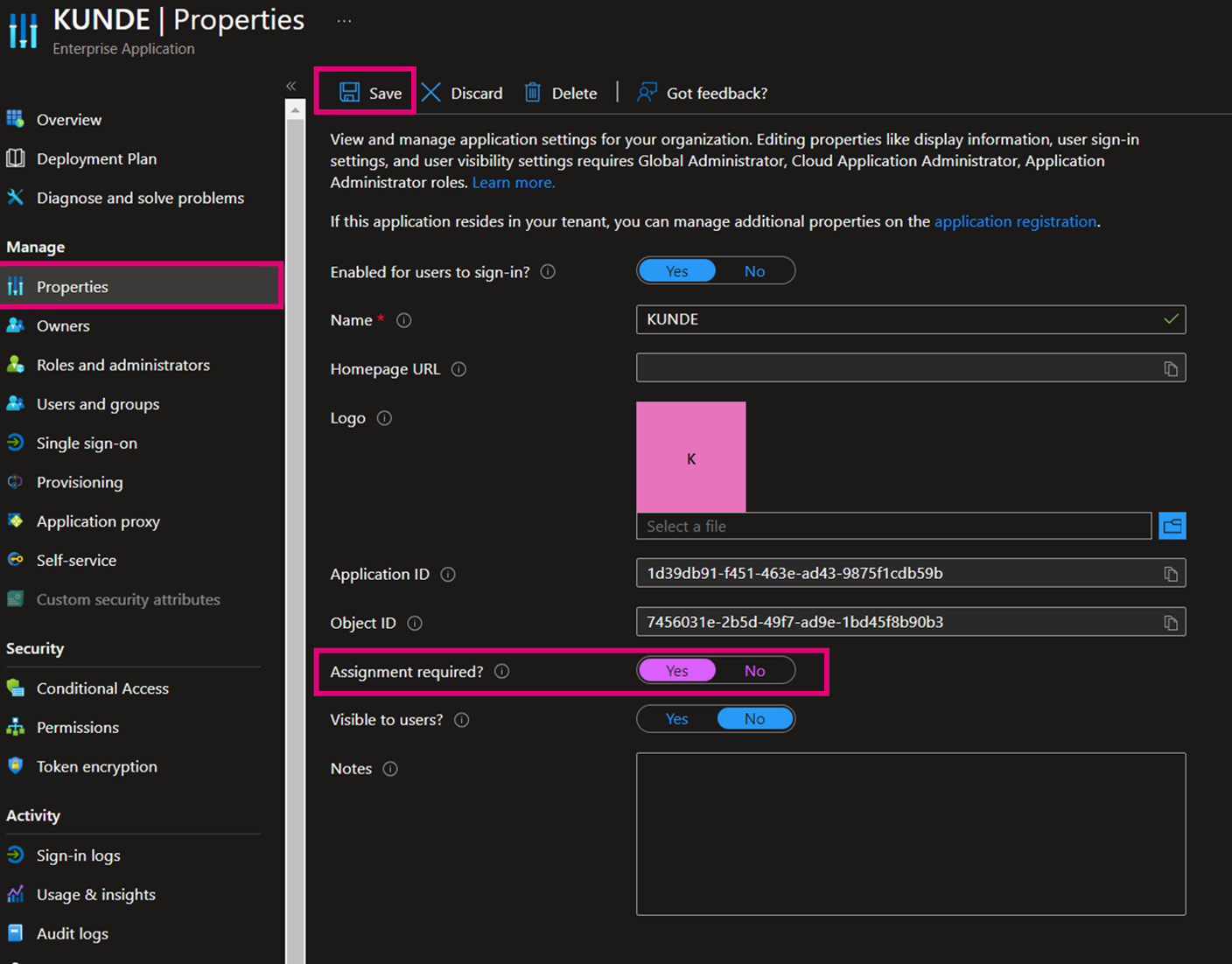Set Visible to users to Yes

click(x=676, y=719)
